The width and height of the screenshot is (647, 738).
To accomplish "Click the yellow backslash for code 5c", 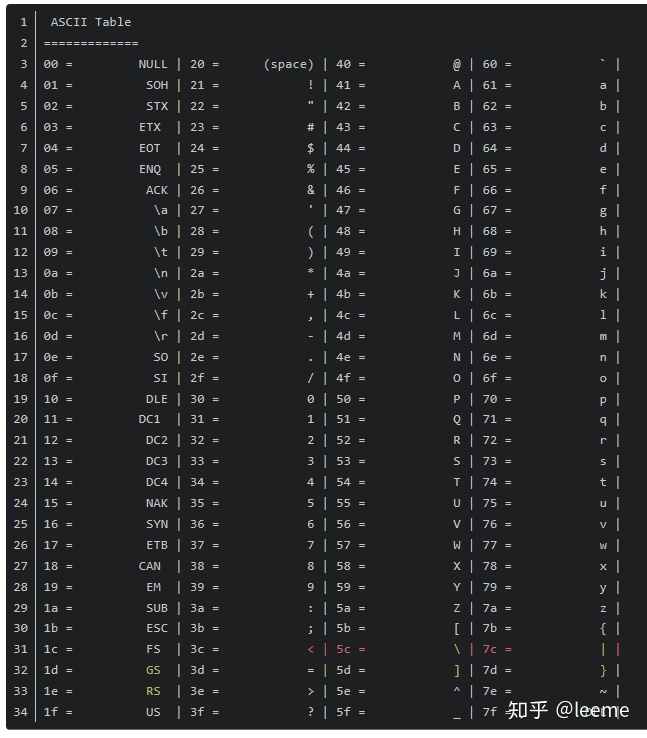I will [x=457, y=649].
